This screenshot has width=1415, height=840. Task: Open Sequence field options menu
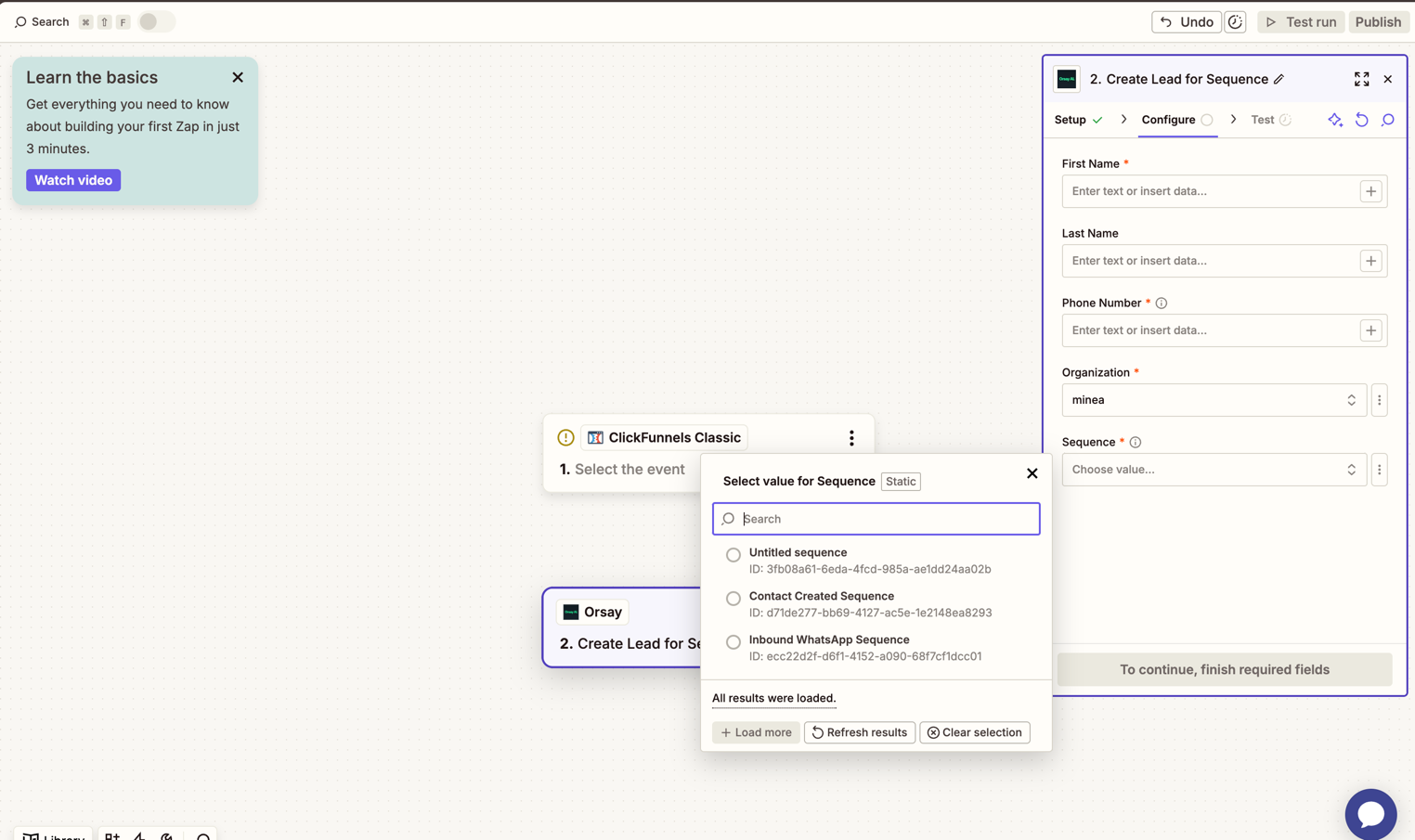coord(1379,470)
